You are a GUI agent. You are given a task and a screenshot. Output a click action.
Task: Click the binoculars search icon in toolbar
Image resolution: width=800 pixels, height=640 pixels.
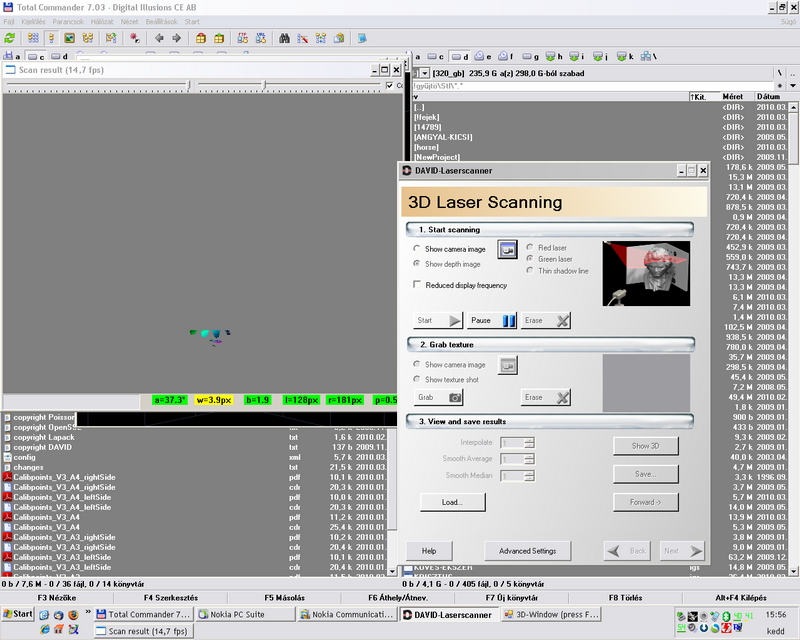tap(285, 38)
